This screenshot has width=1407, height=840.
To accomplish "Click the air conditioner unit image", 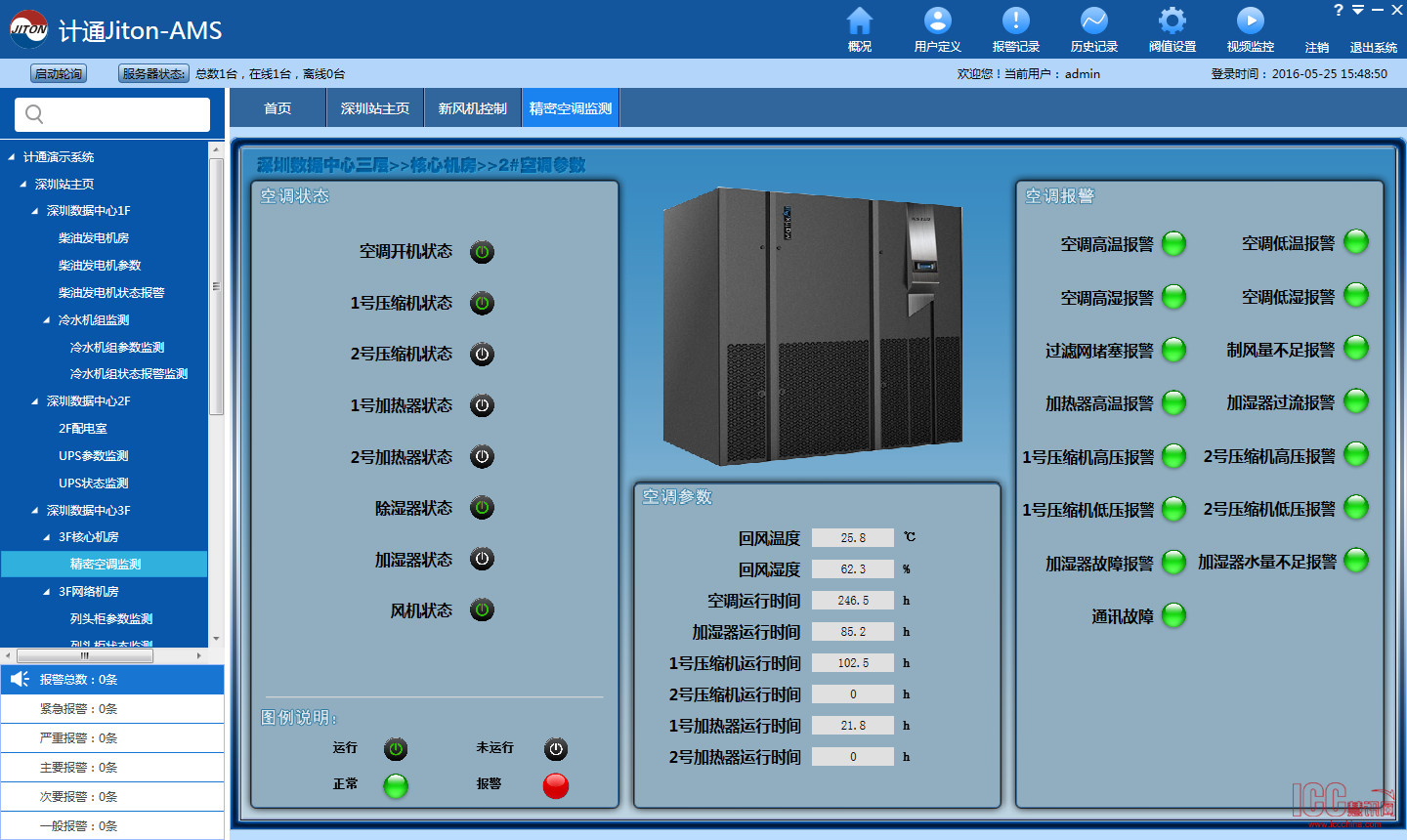I will (x=813, y=327).
